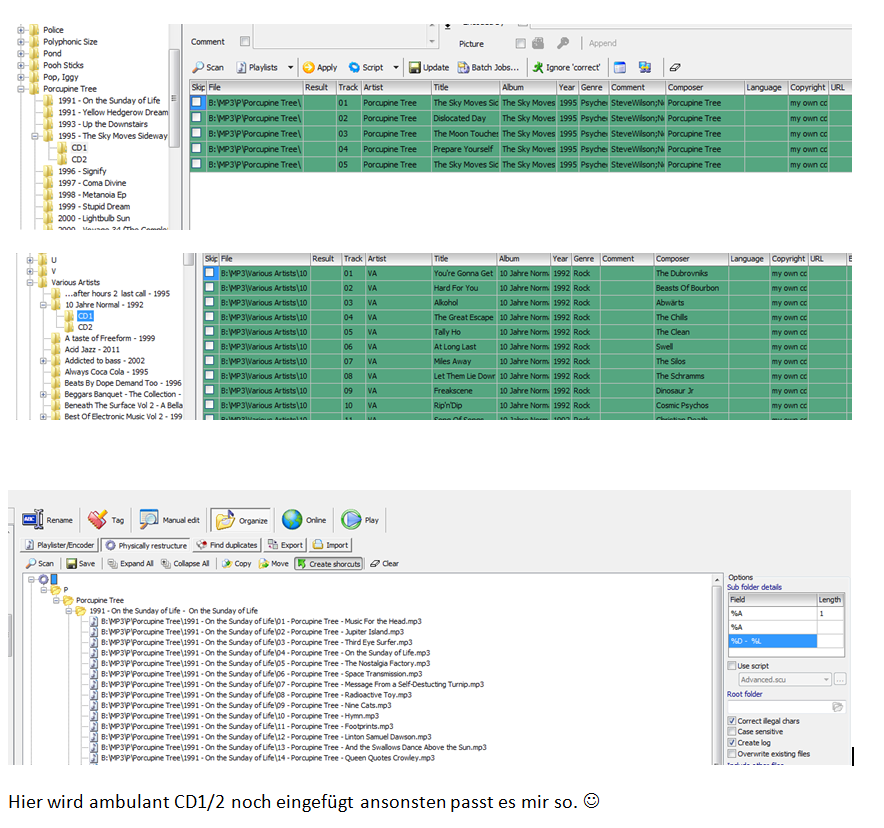Image resolution: width=884 pixels, height=828 pixels.
Task: Open the Playlists dropdown arrow
Action: click(x=291, y=67)
